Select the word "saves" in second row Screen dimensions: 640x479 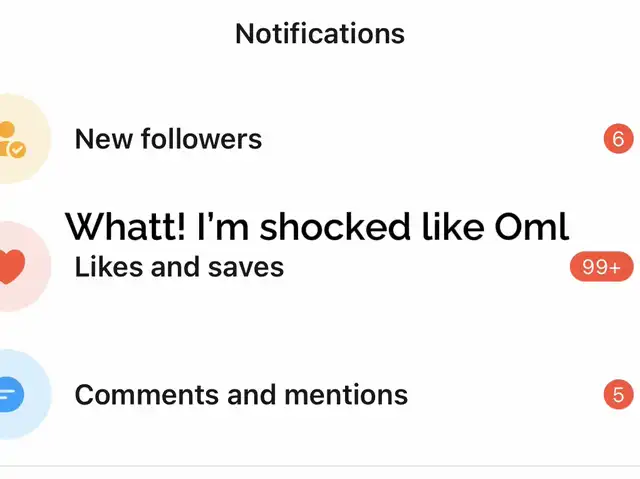pos(246,267)
